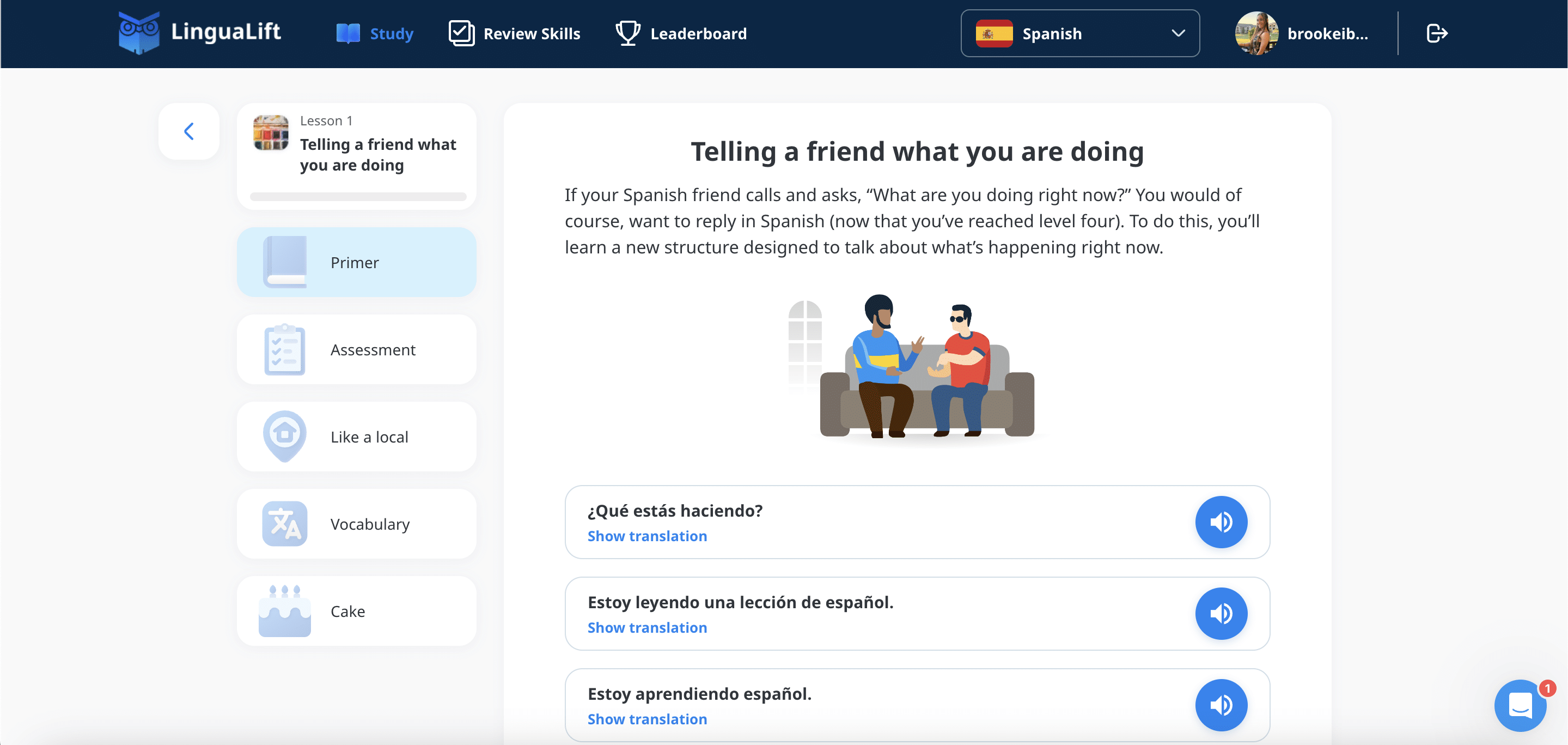Screen dimensions: 1568x745
Task: Click the Vocabulary section icon
Action: (x=283, y=523)
